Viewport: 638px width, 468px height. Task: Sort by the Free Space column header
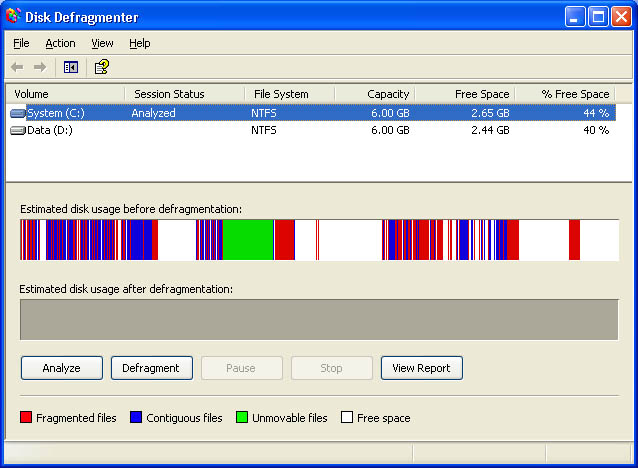[x=465, y=94]
